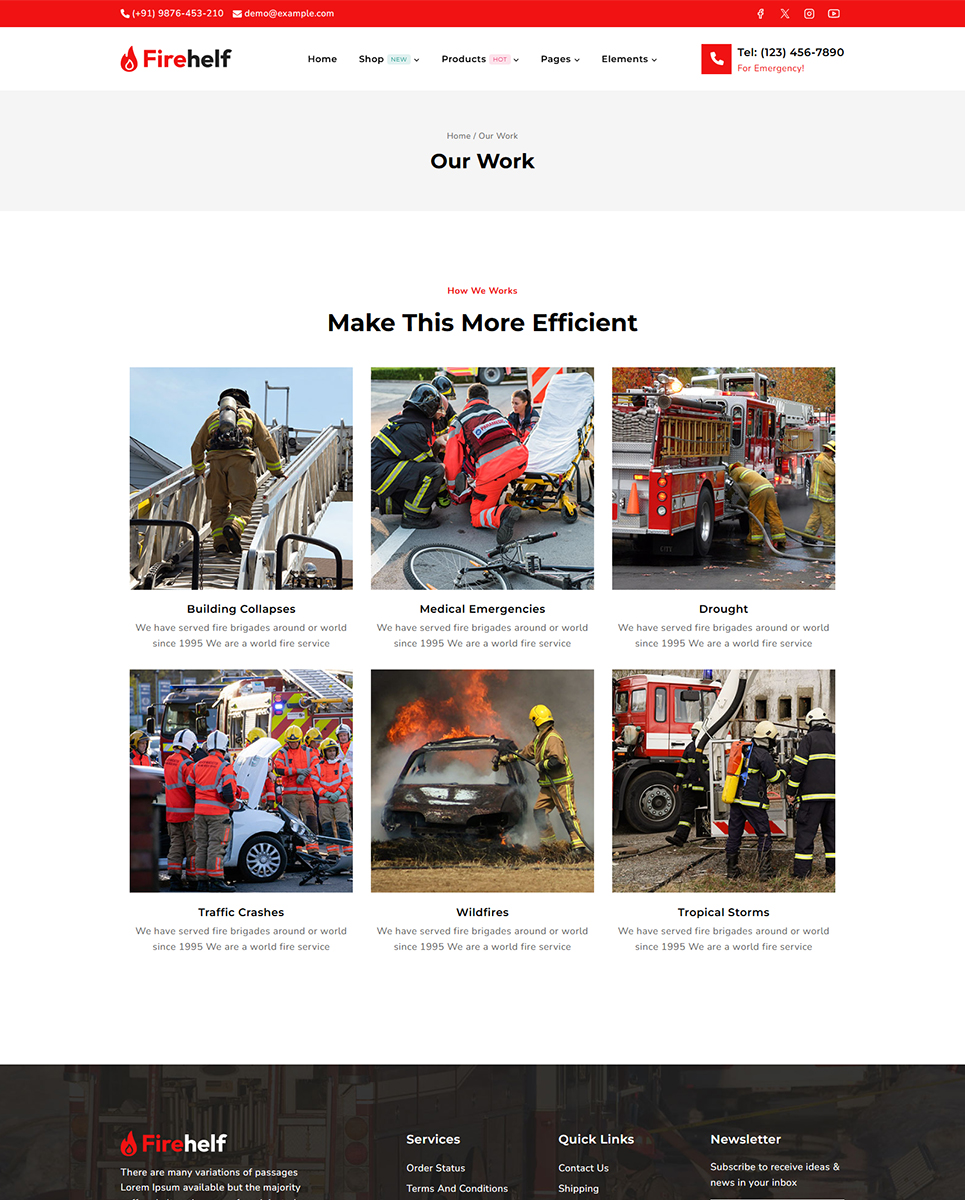Click the Firehelf flame logo in header

(x=176, y=59)
